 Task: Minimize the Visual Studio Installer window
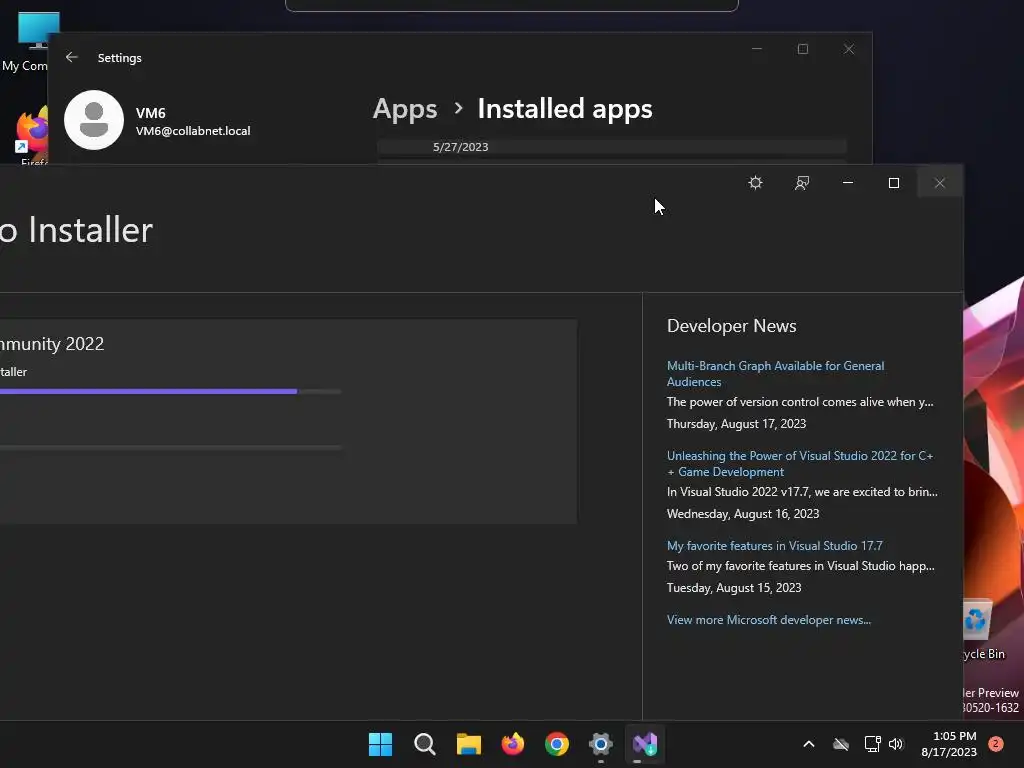tap(848, 183)
